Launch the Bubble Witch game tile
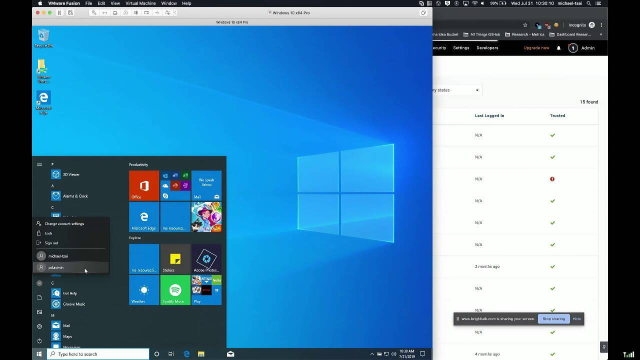640x360 pixels. pyautogui.click(x=207, y=217)
